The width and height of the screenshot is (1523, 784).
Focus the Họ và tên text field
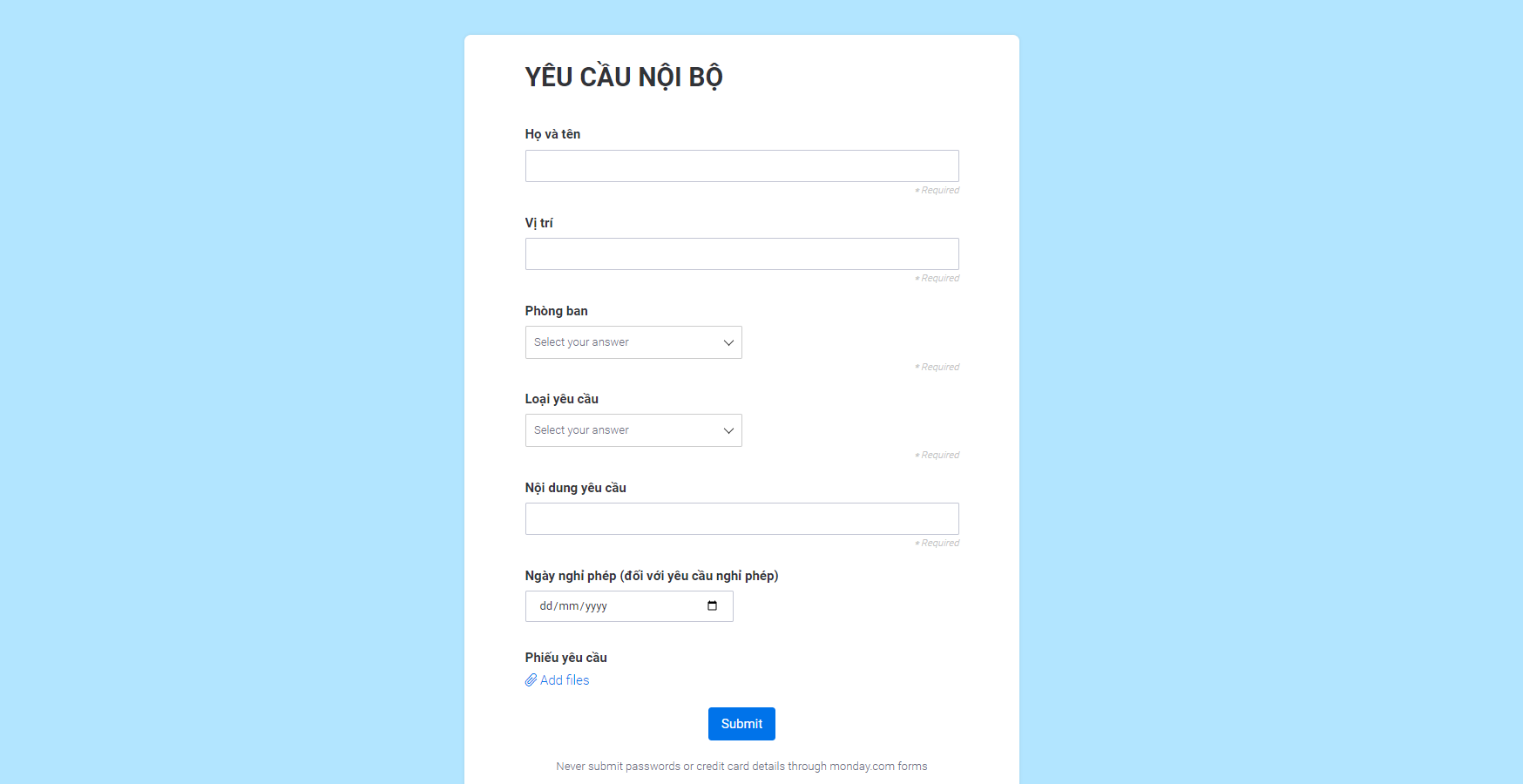click(x=741, y=166)
